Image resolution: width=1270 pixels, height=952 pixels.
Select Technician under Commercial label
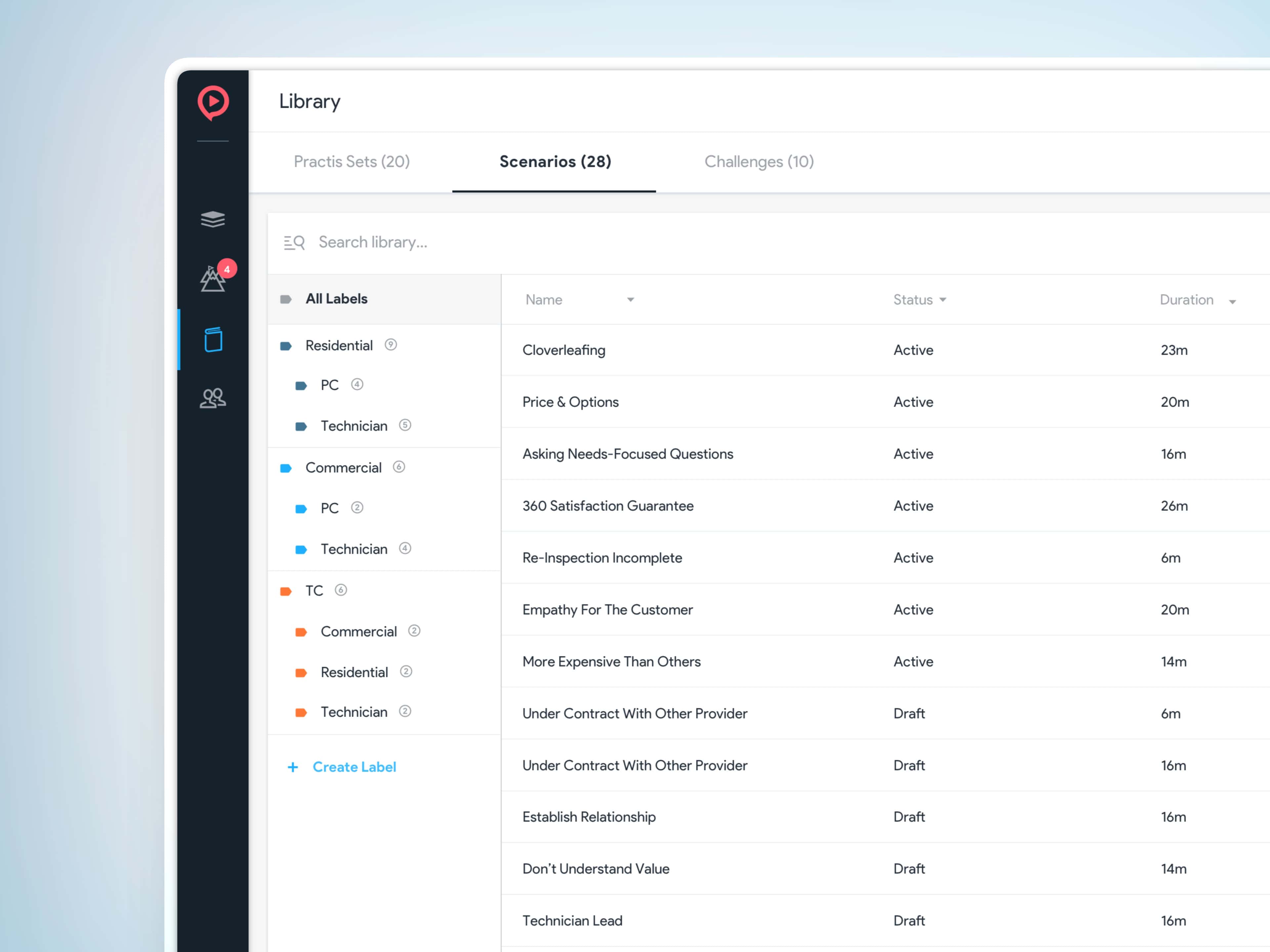coord(354,549)
